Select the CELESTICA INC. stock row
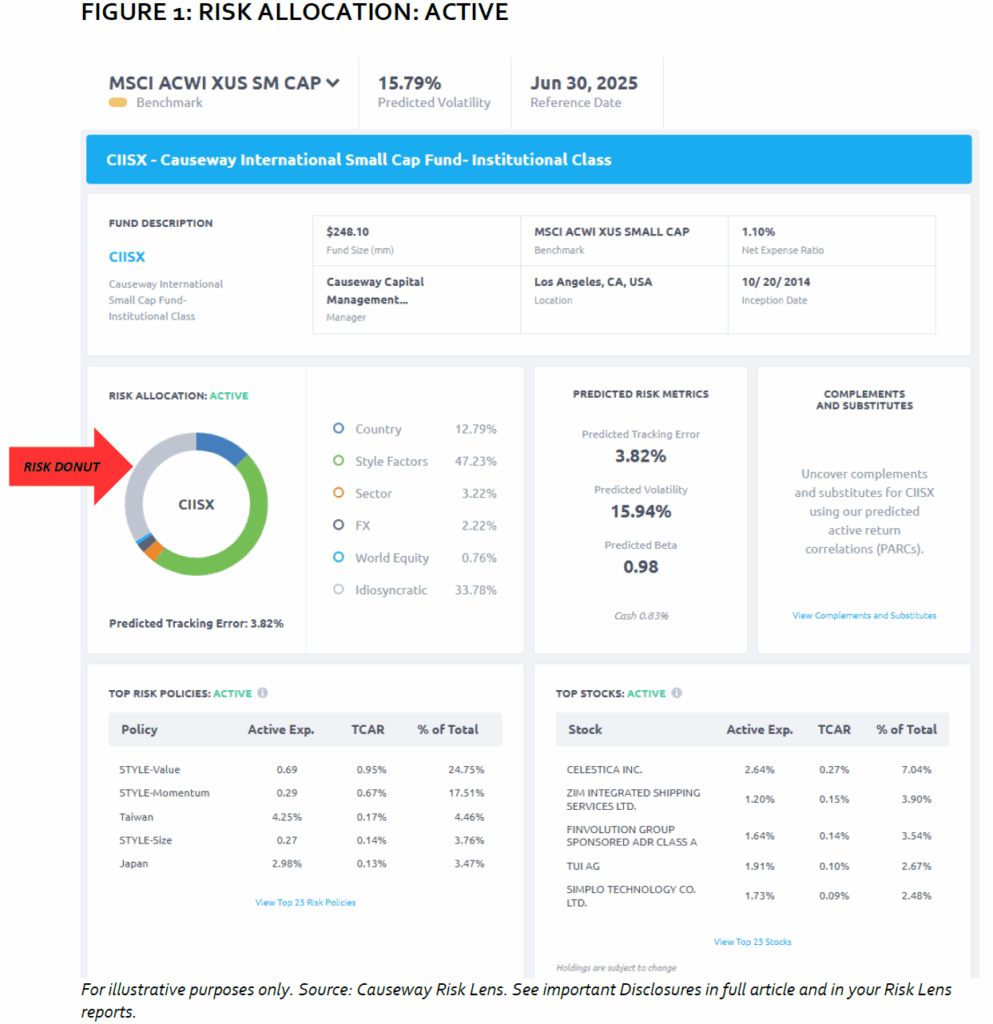Image resolution: width=993 pixels, height=1024 pixels. 752,770
